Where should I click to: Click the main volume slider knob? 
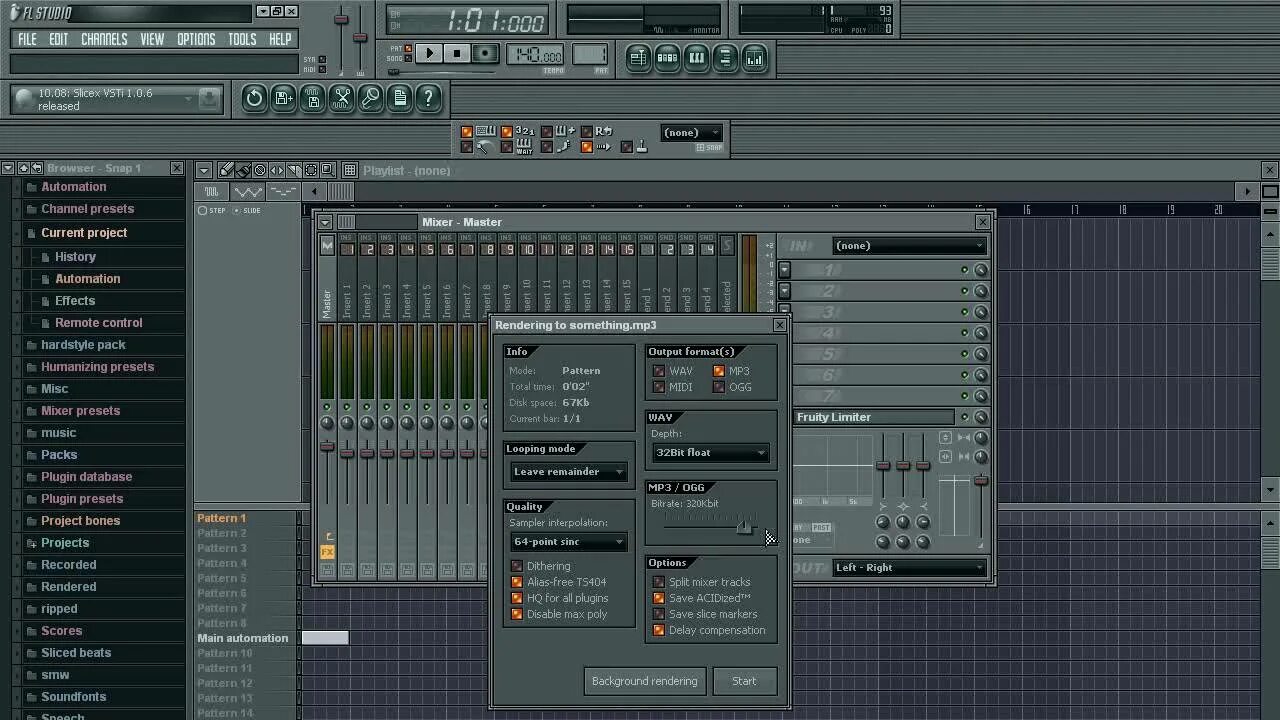pyautogui.click(x=341, y=19)
